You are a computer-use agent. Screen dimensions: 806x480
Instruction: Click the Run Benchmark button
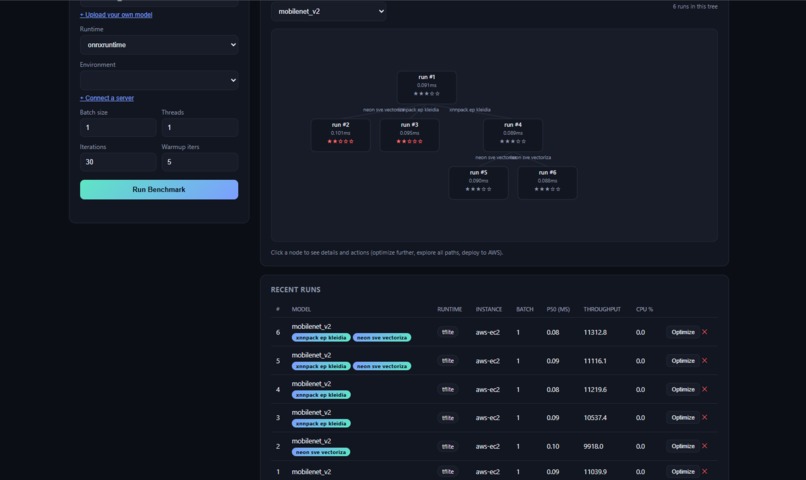(x=159, y=190)
